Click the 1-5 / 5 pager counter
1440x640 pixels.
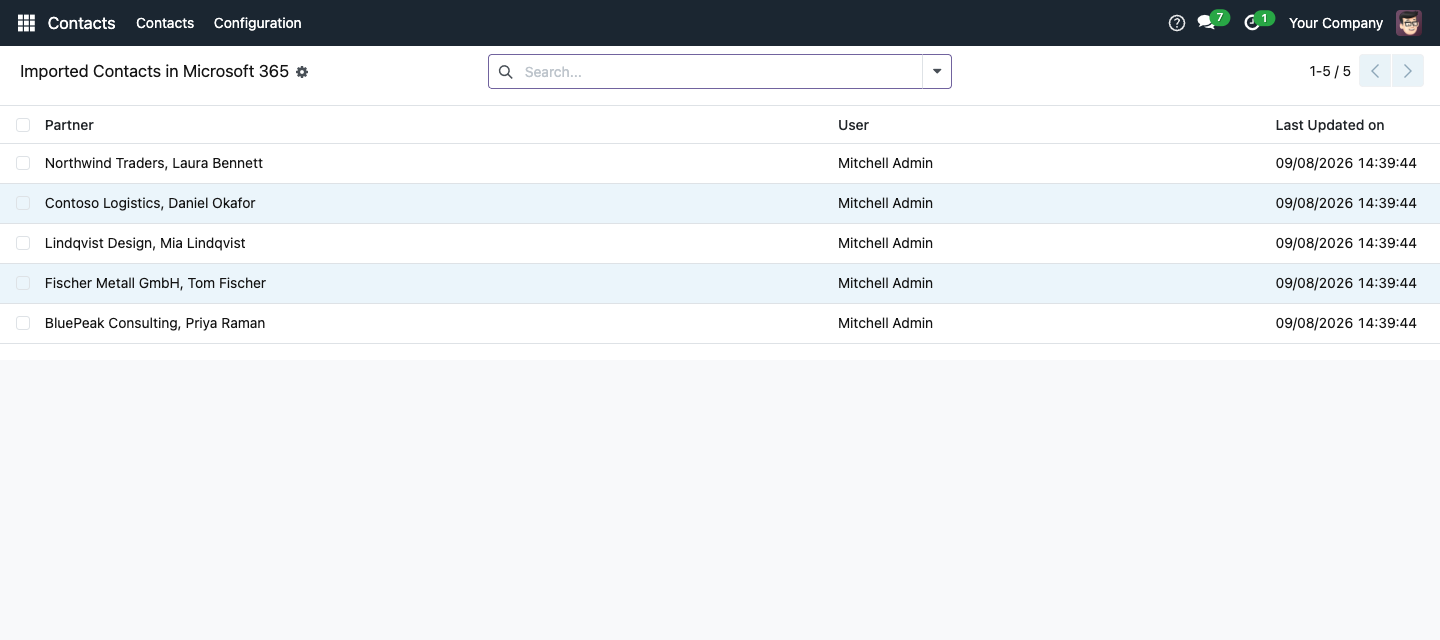click(x=1330, y=71)
